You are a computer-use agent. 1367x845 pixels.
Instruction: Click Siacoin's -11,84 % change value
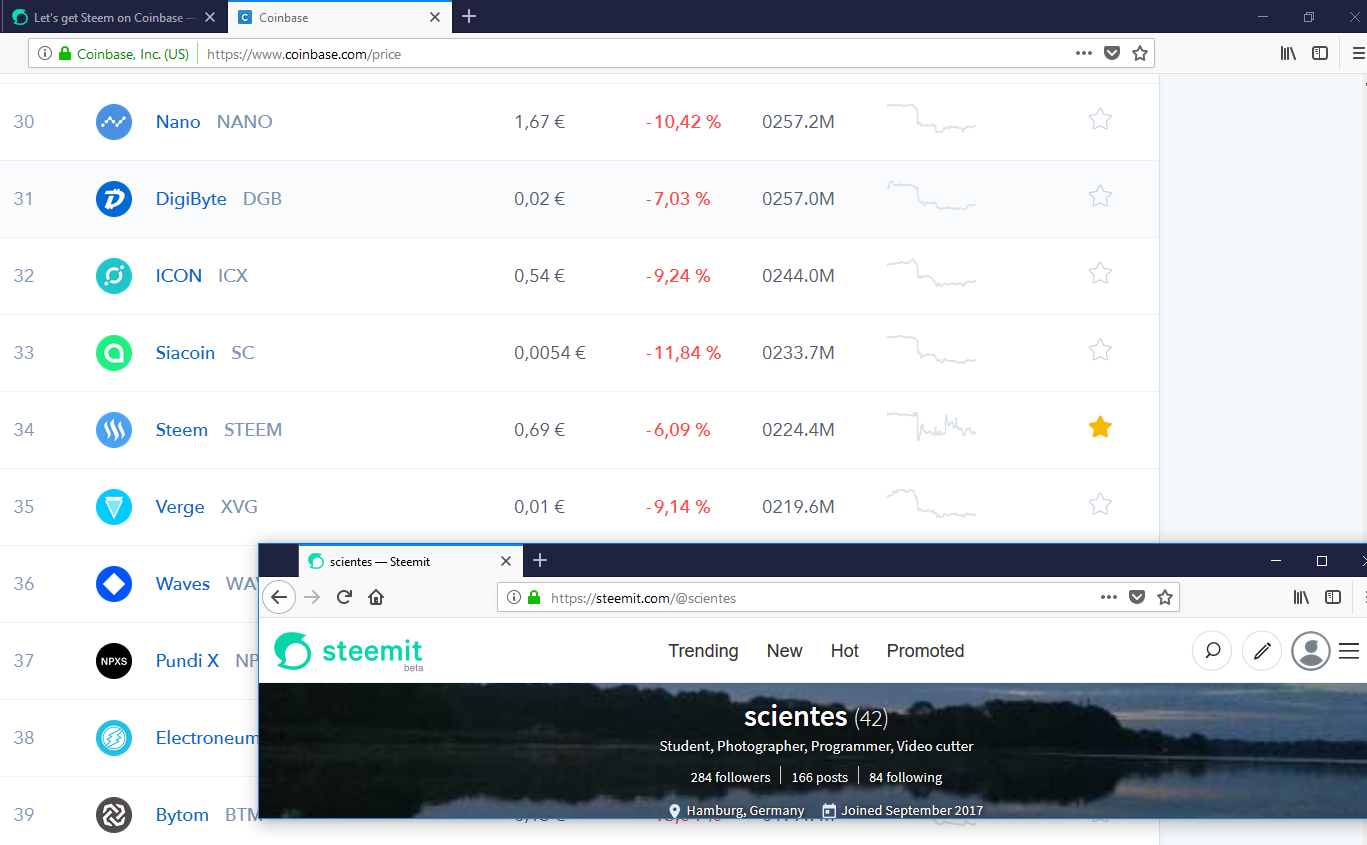click(x=683, y=353)
